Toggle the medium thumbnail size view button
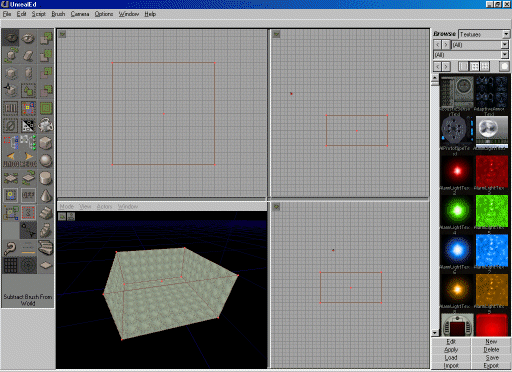This screenshot has height=372, width=512. point(474,66)
